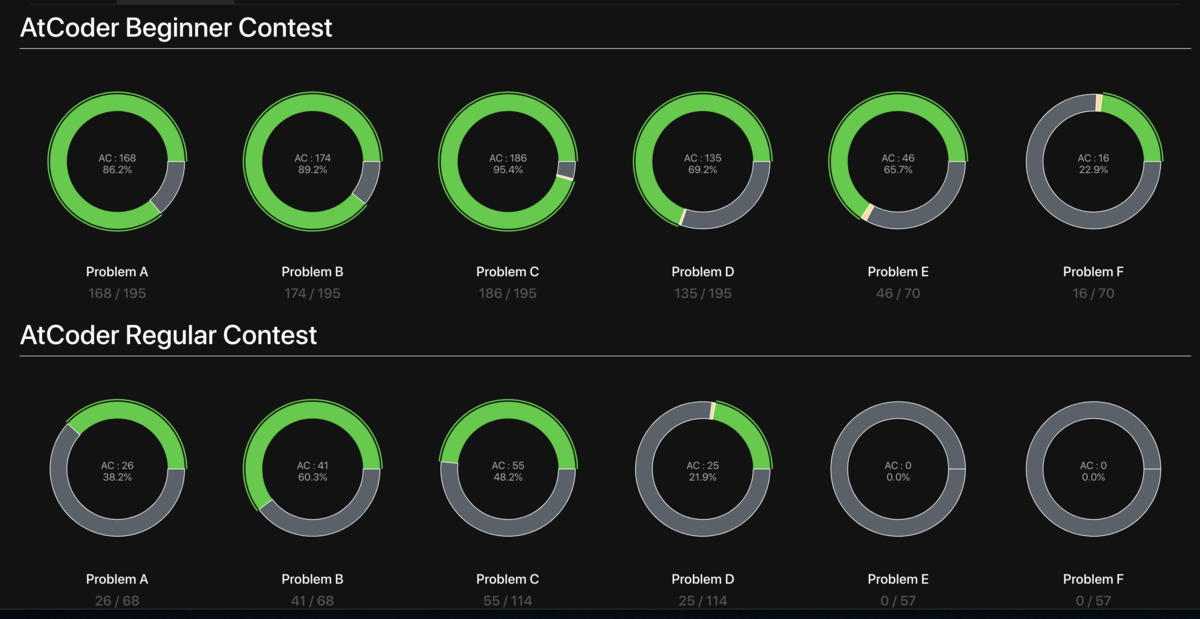The image size is (1200, 619).
Task: Click the ABC Problem D 69.2% chart
Action: (x=703, y=162)
